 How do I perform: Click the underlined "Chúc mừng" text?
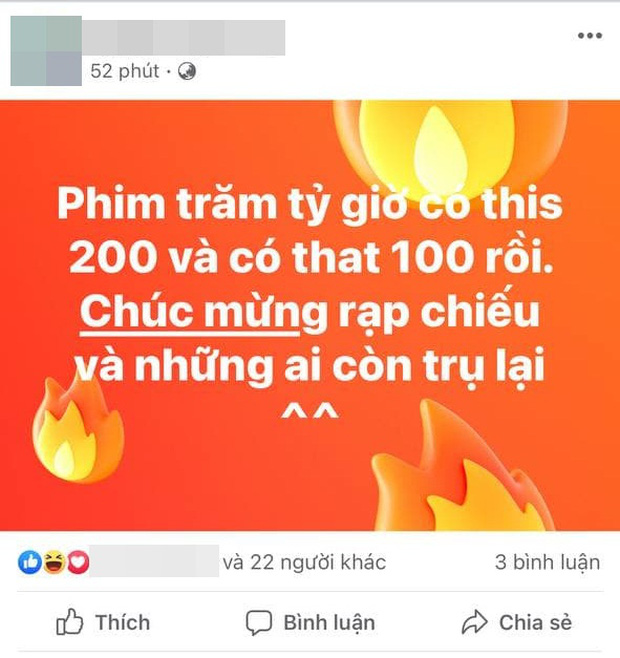point(190,311)
